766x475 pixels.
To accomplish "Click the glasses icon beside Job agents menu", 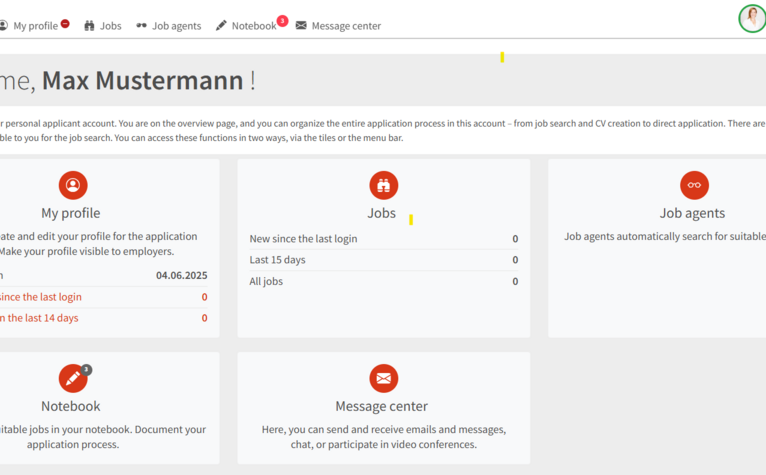I will 141,25.
